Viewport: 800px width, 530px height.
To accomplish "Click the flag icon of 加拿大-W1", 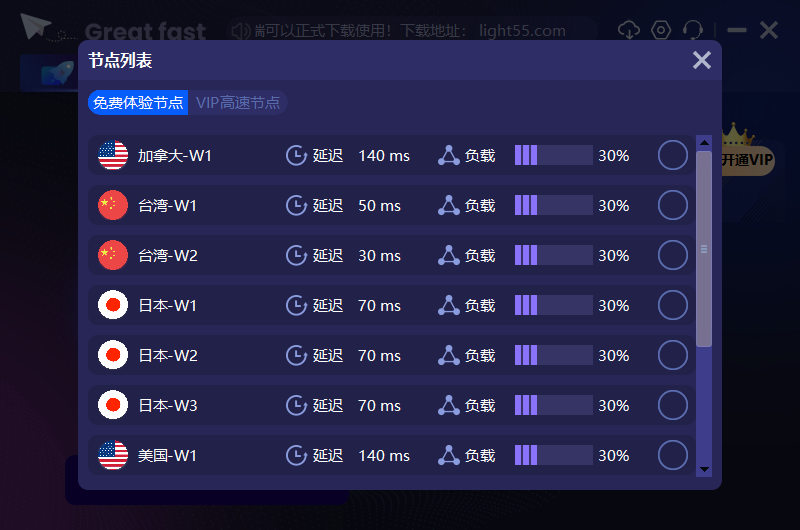I will coord(113,155).
